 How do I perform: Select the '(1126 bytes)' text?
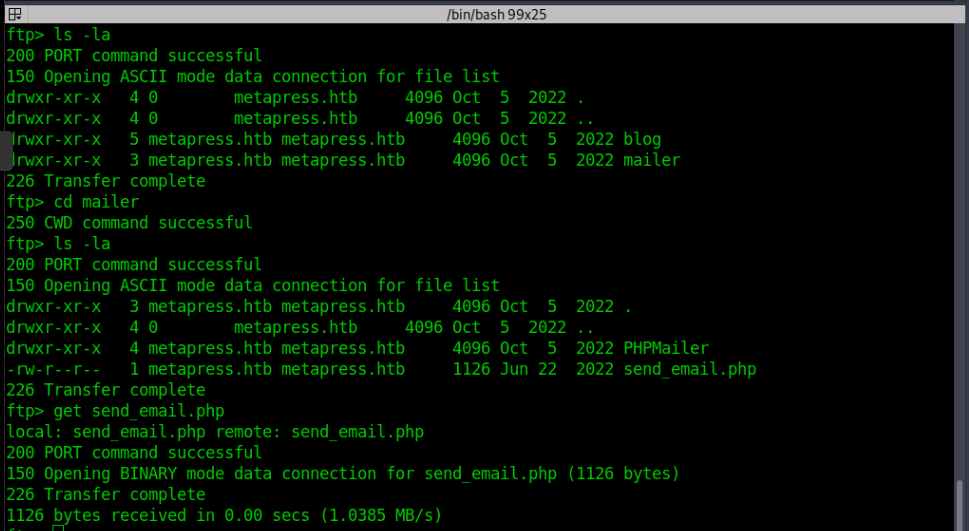623,474
